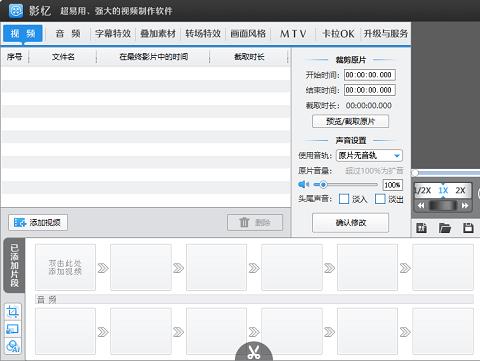The height and width of the screenshot is (361, 480).
Task: Click the screen picture icon in sidebar
Action: pyautogui.click(x=13, y=329)
